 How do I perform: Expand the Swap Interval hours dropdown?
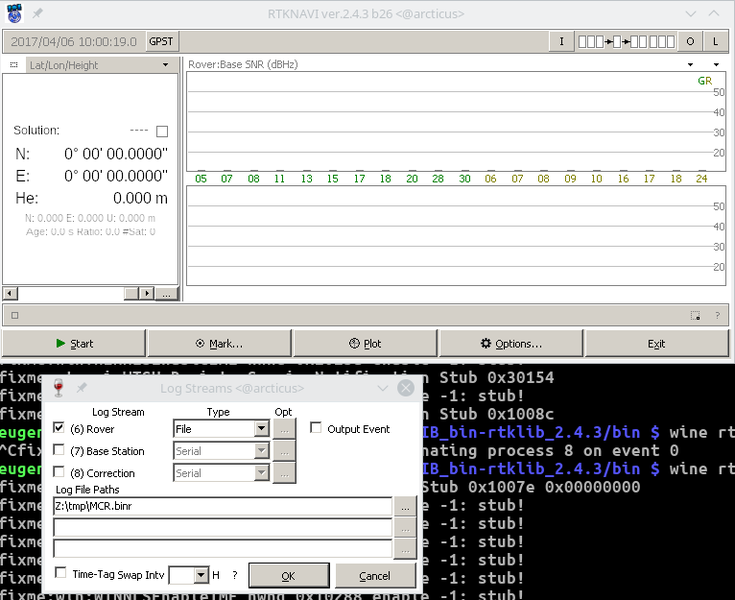click(x=201, y=576)
